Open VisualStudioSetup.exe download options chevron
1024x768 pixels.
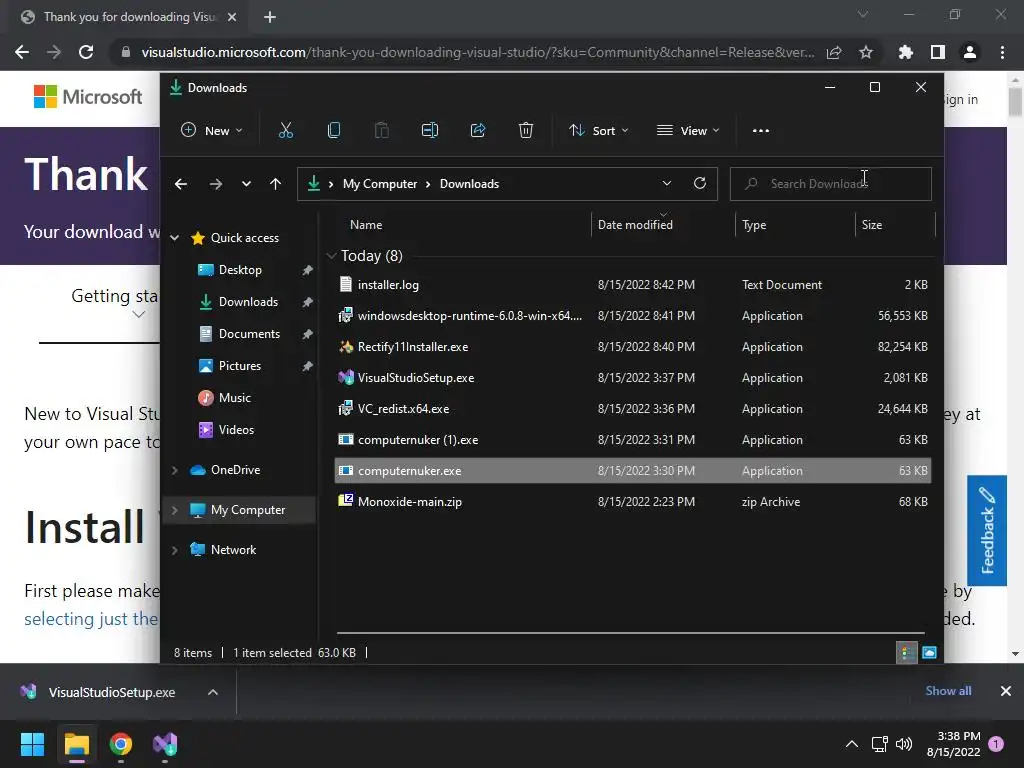click(x=213, y=692)
